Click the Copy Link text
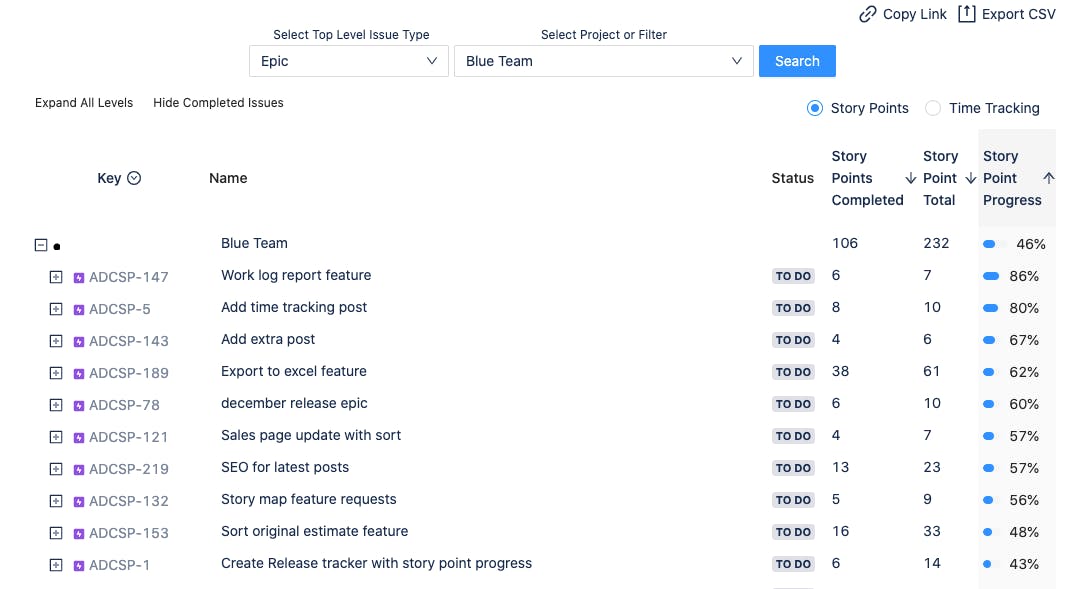This screenshot has height=589, width=1070. (914, 14)
